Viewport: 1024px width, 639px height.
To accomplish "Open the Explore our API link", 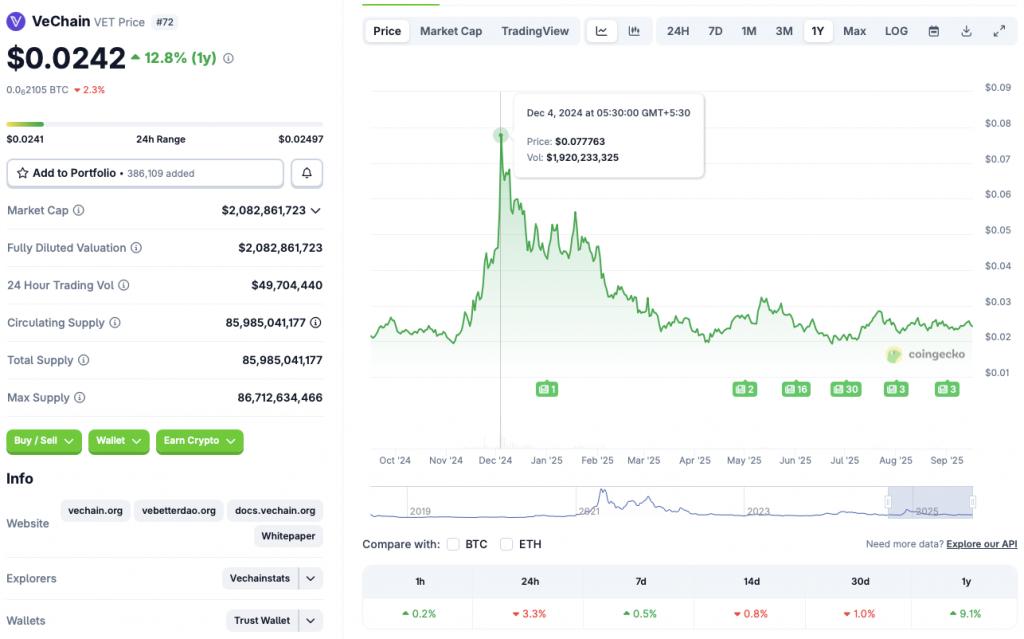I will (x=981, y=544).
